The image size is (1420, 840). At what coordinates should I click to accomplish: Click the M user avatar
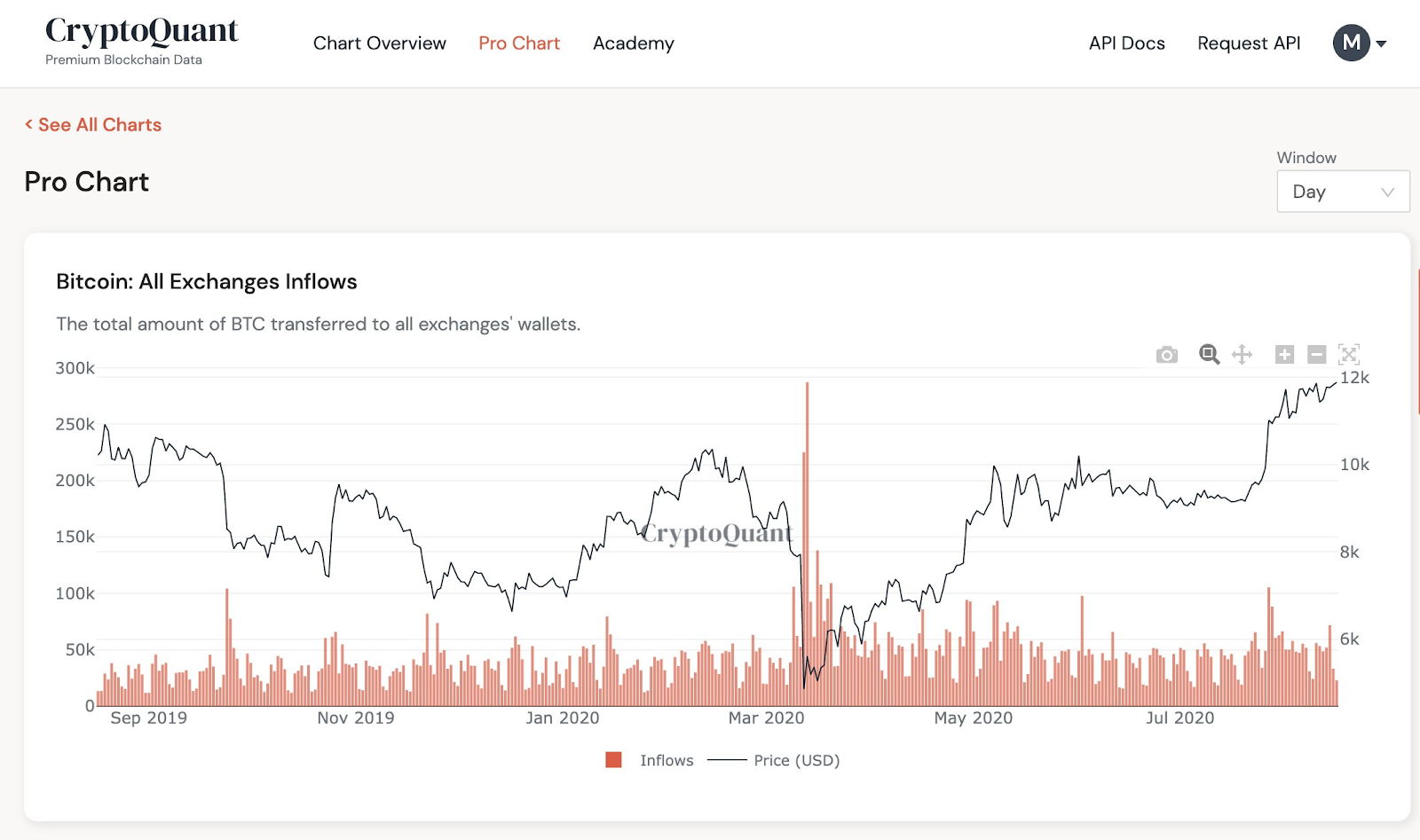1351,43
